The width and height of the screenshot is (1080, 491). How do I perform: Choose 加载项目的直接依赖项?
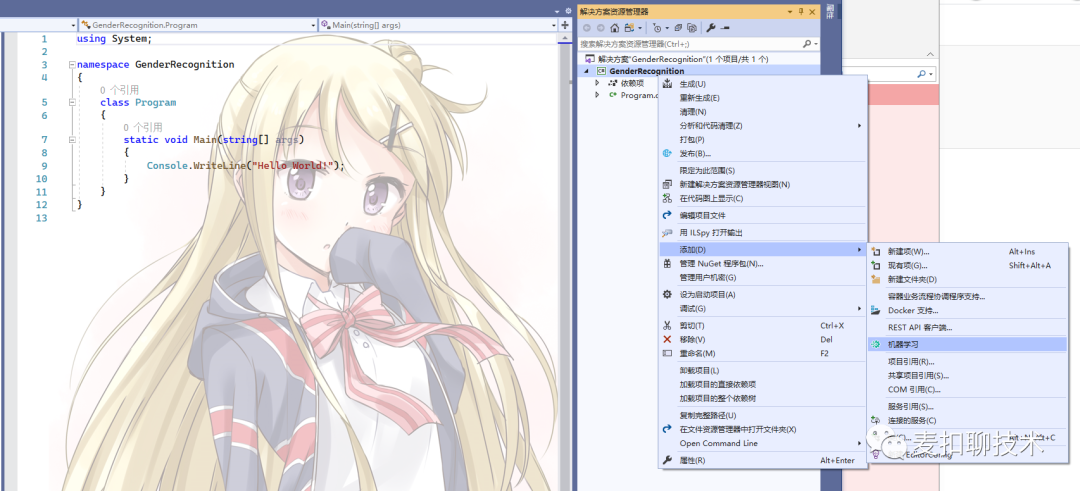(762, 384)
